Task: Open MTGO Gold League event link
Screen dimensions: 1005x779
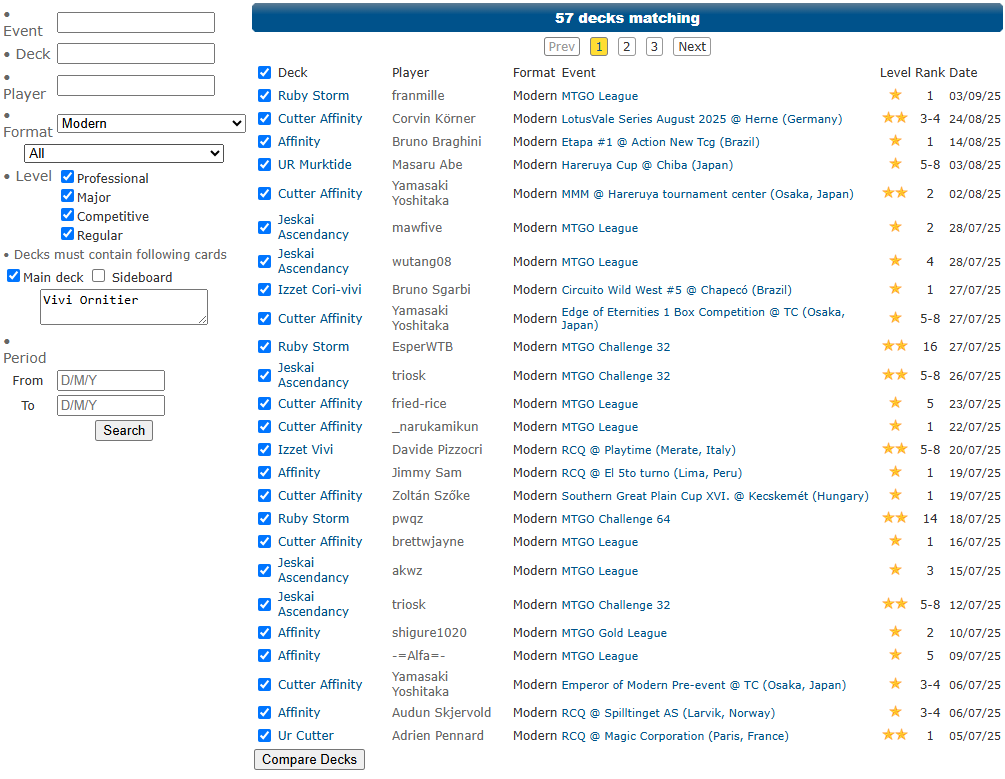Action: click(614, 633)
